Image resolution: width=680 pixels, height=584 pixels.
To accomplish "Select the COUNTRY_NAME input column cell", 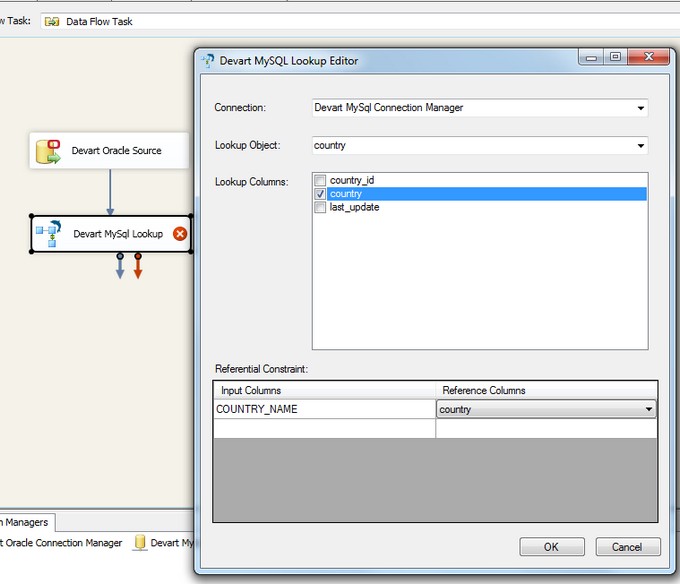I will coord(324,409).
